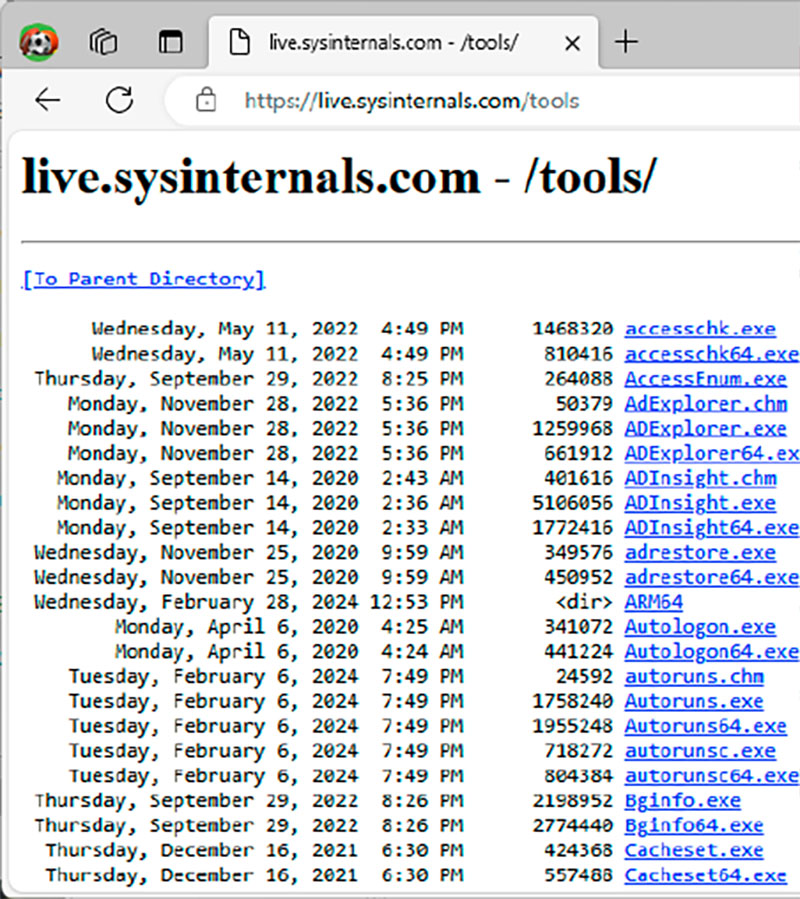Click the file size 1468320
800x899 pixels.
(x=573, y=329)
